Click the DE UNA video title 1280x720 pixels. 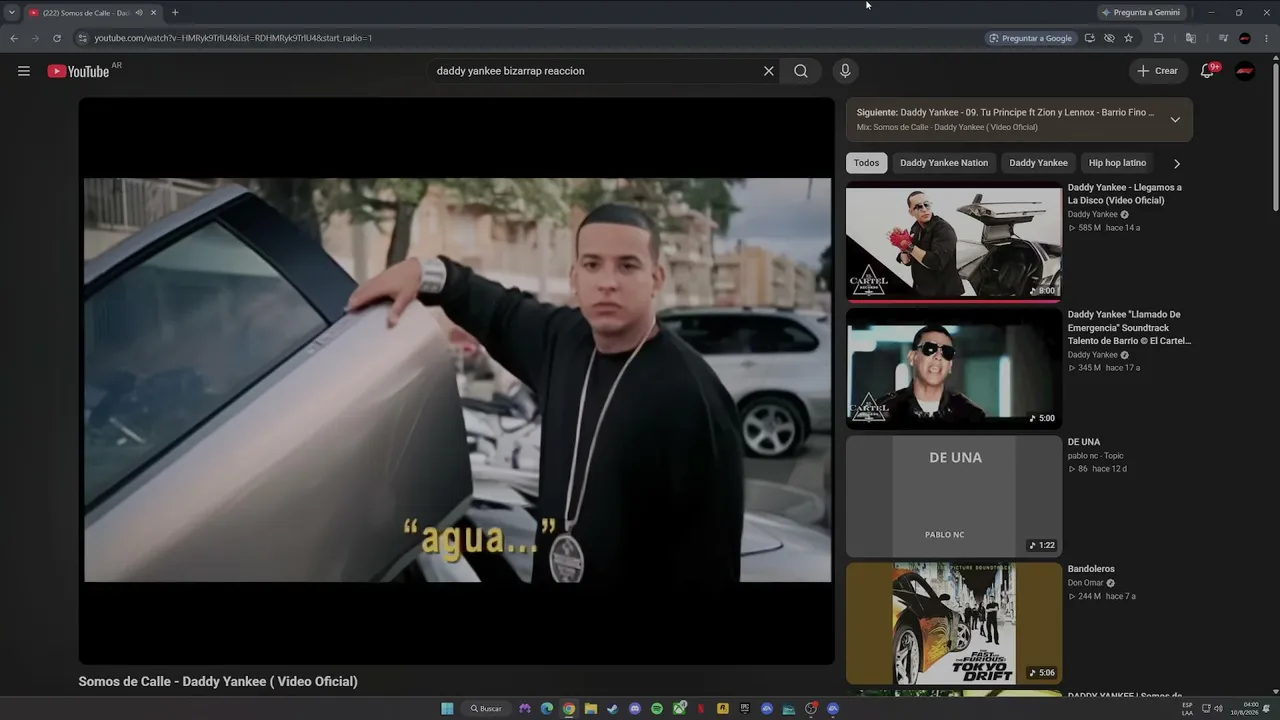click(x=1084, y=442)
